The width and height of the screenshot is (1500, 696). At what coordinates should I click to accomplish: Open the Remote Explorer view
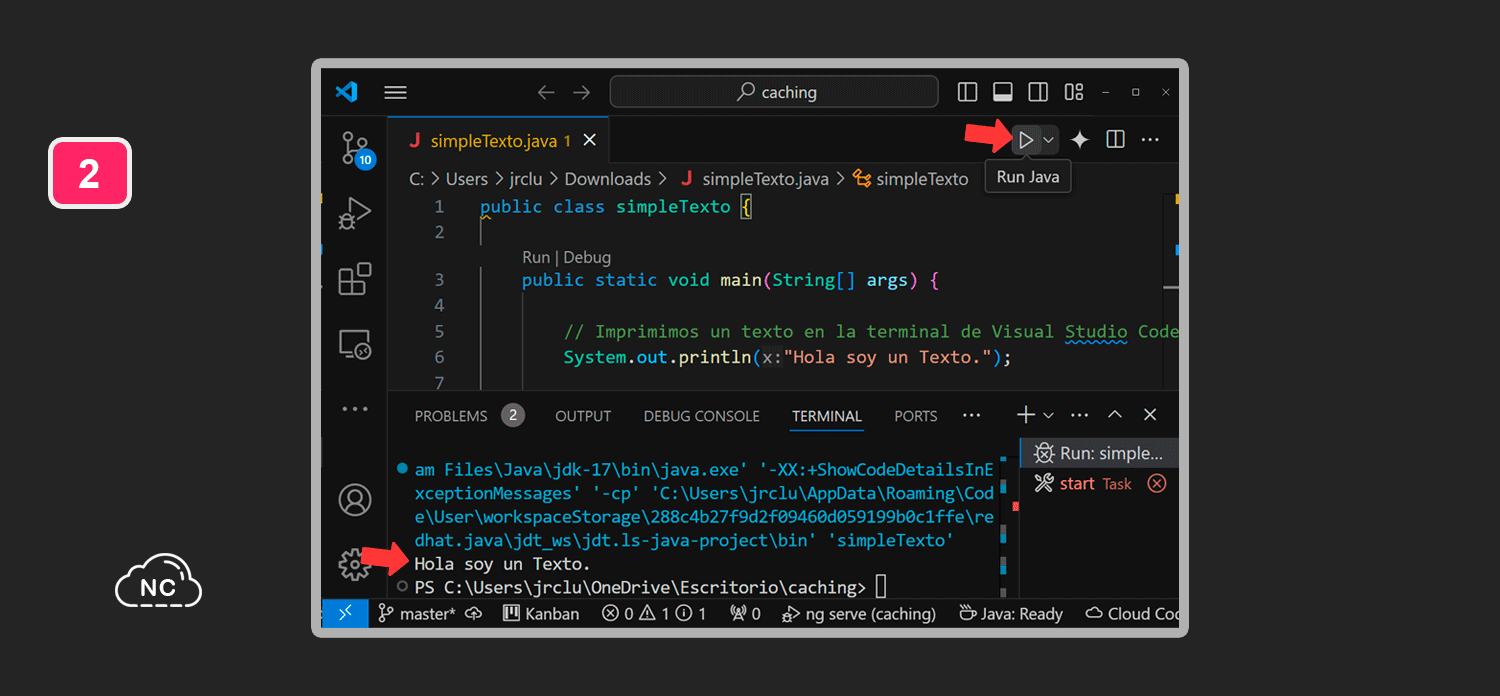coord(355,345)
